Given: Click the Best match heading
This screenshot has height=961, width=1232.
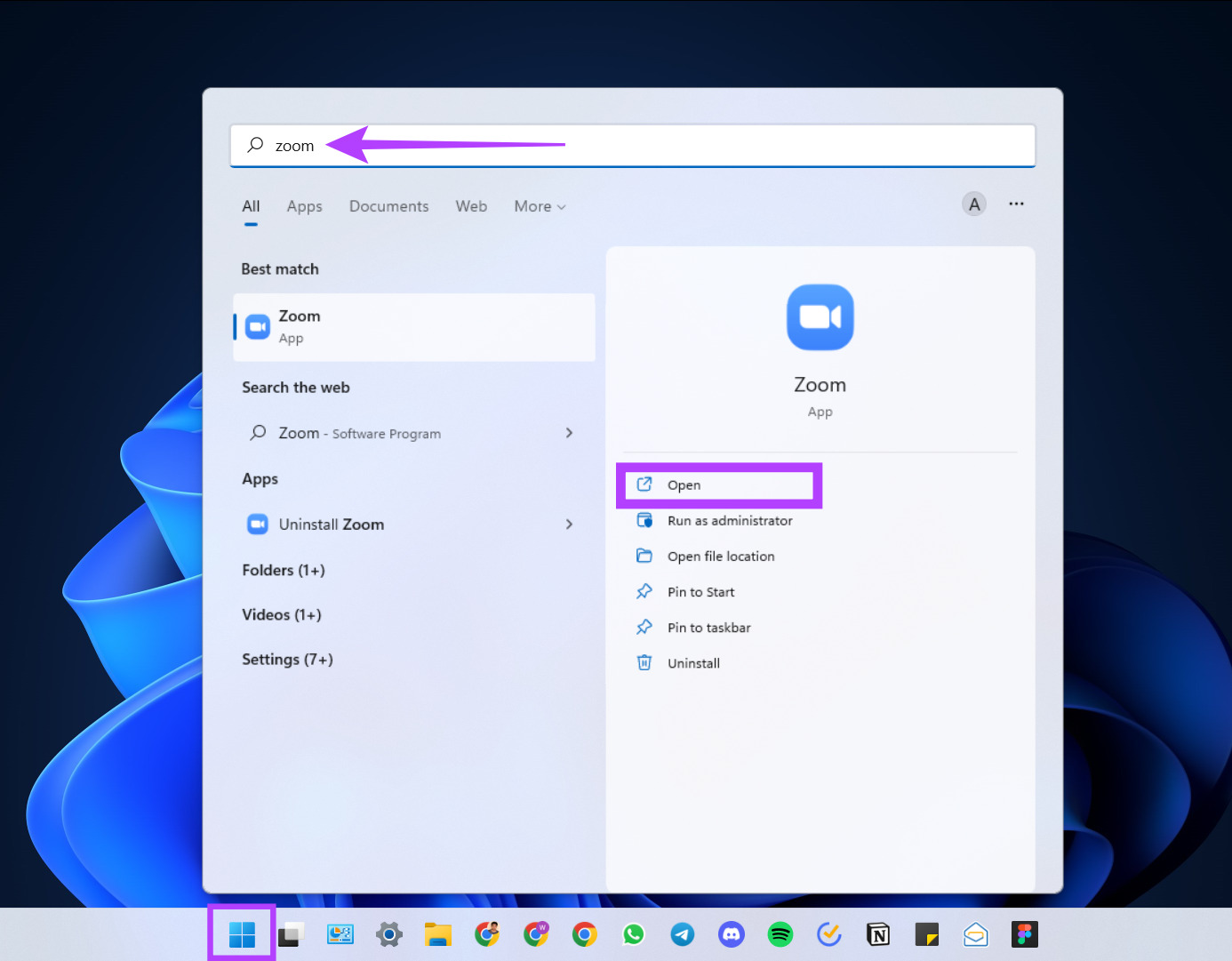Looking at the screenshot, I should click(280, 269).
